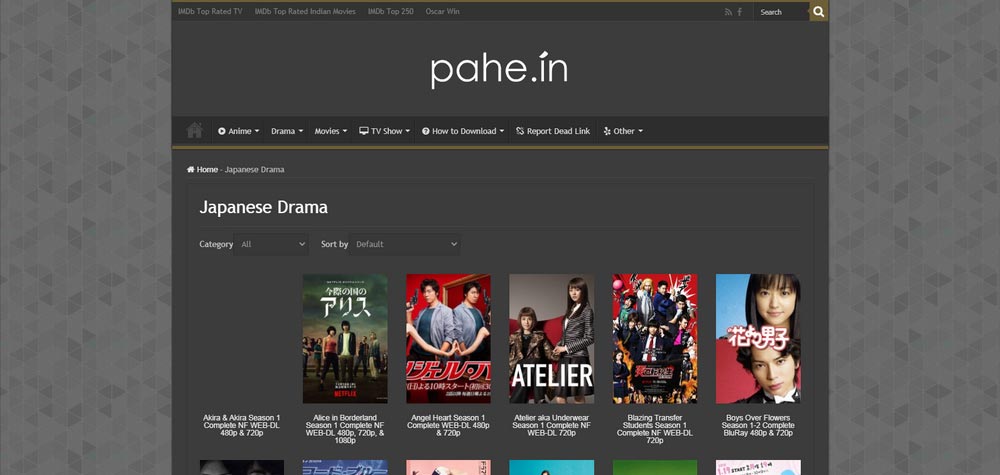The height and width of the screenshot is (475, 1000).
Task: Open IMDb Top Rated TV link
Action: pyautogui.click(x=210, y=11)
